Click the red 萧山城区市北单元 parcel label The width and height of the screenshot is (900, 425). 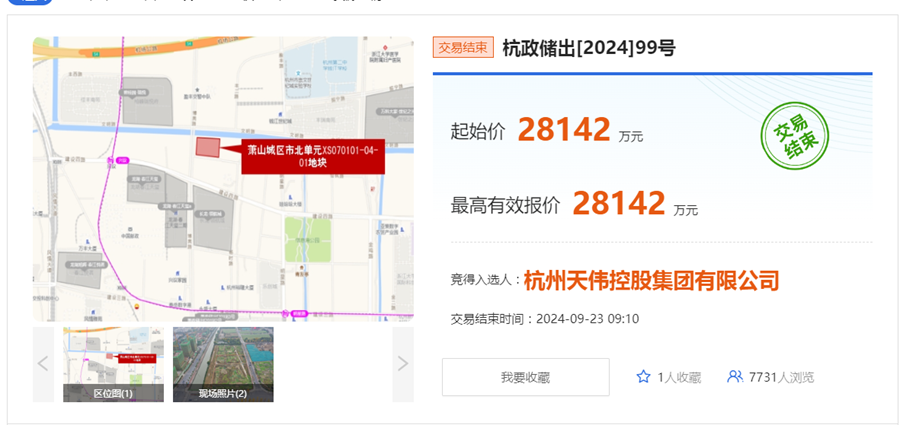(x=311, y=155)
